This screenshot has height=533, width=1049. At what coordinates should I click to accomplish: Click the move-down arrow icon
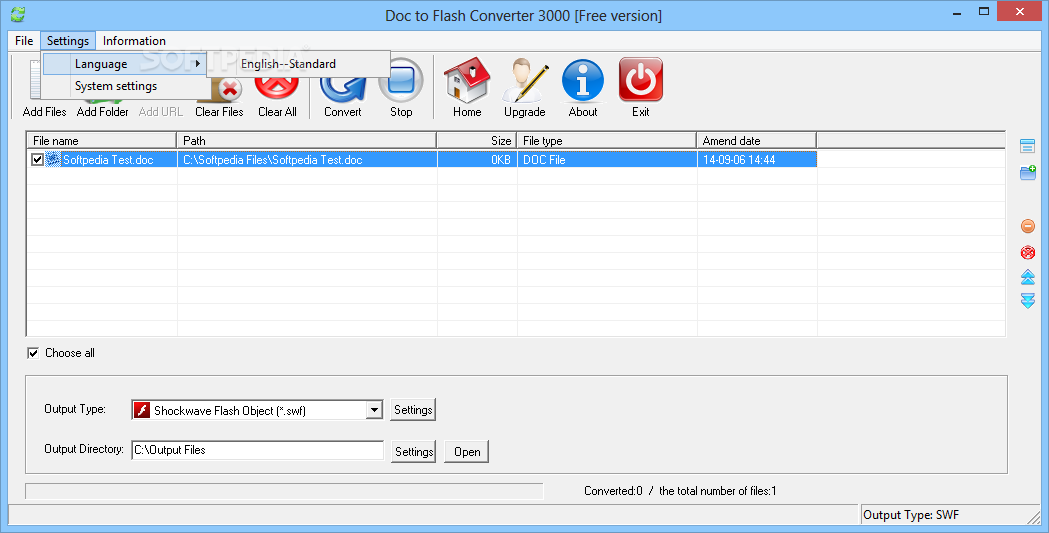point(1028,300)
